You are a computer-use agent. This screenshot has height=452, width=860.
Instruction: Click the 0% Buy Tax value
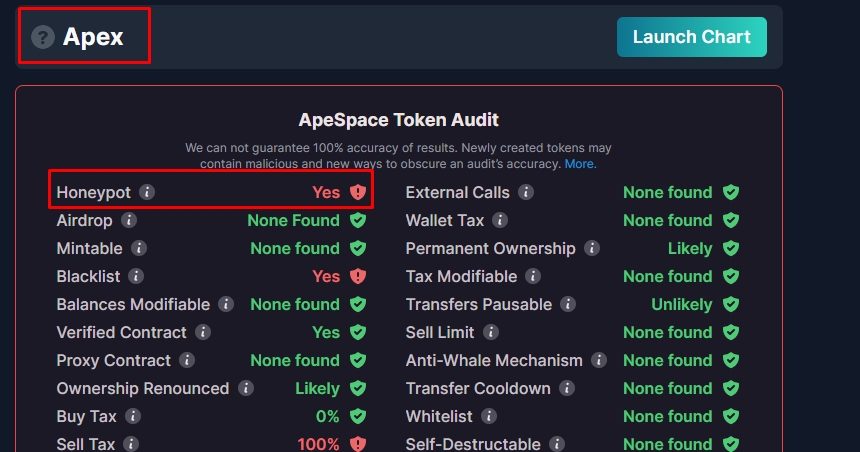(327, 416)
